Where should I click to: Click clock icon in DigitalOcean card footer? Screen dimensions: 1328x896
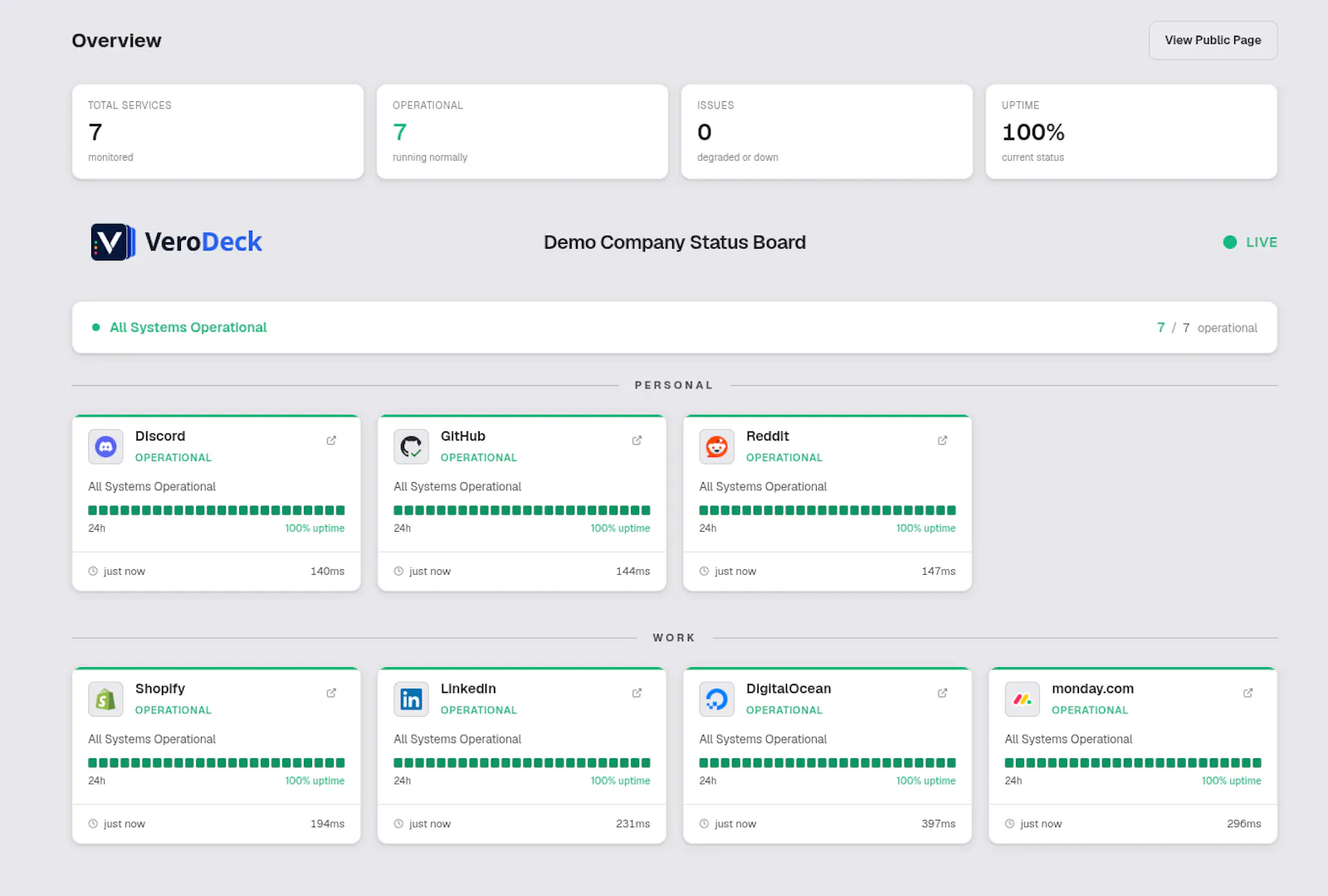[x=704, y=824]
